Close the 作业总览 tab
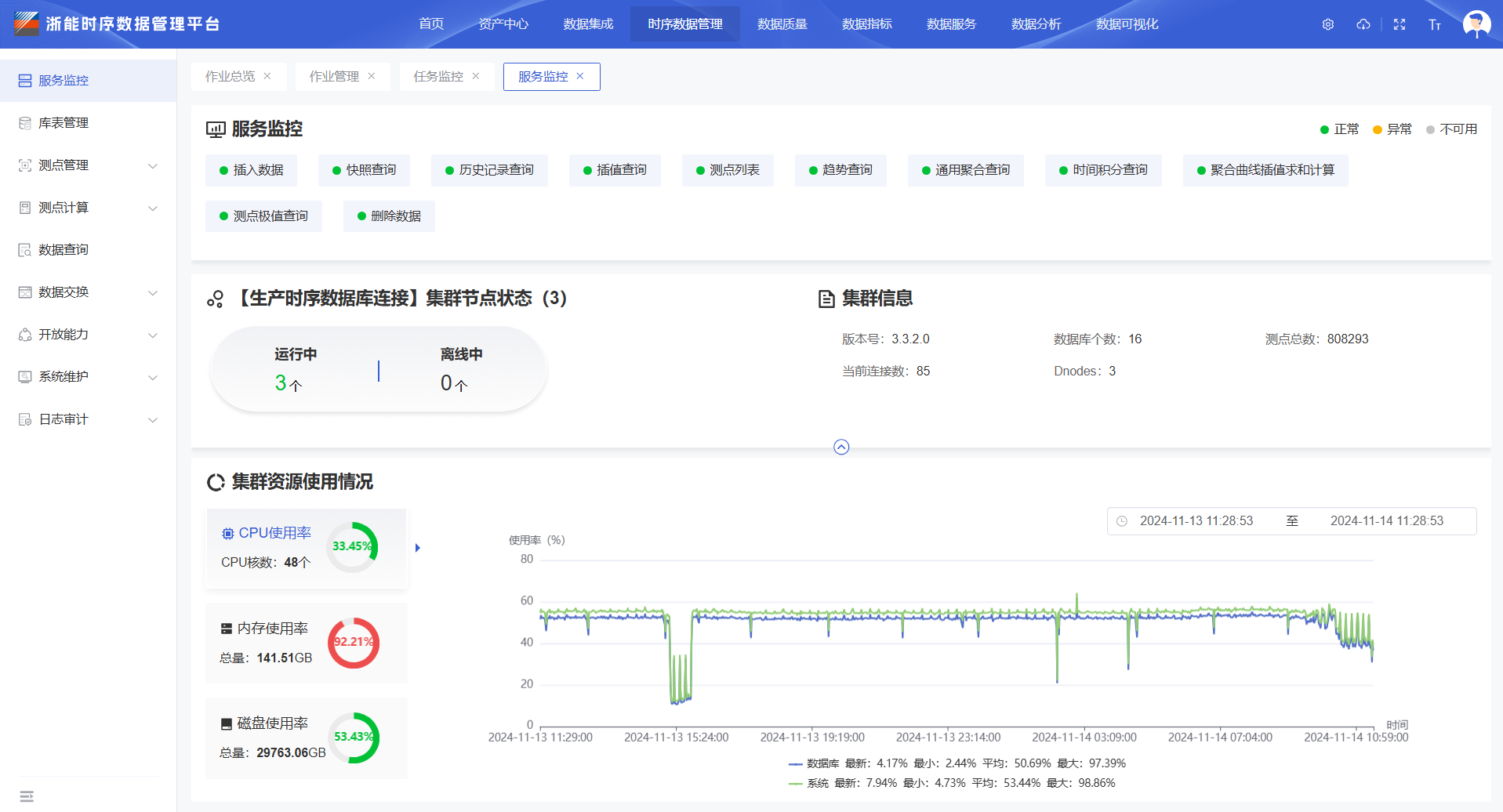The height and width of the screenshot is (812, 1503). [267, 76]
